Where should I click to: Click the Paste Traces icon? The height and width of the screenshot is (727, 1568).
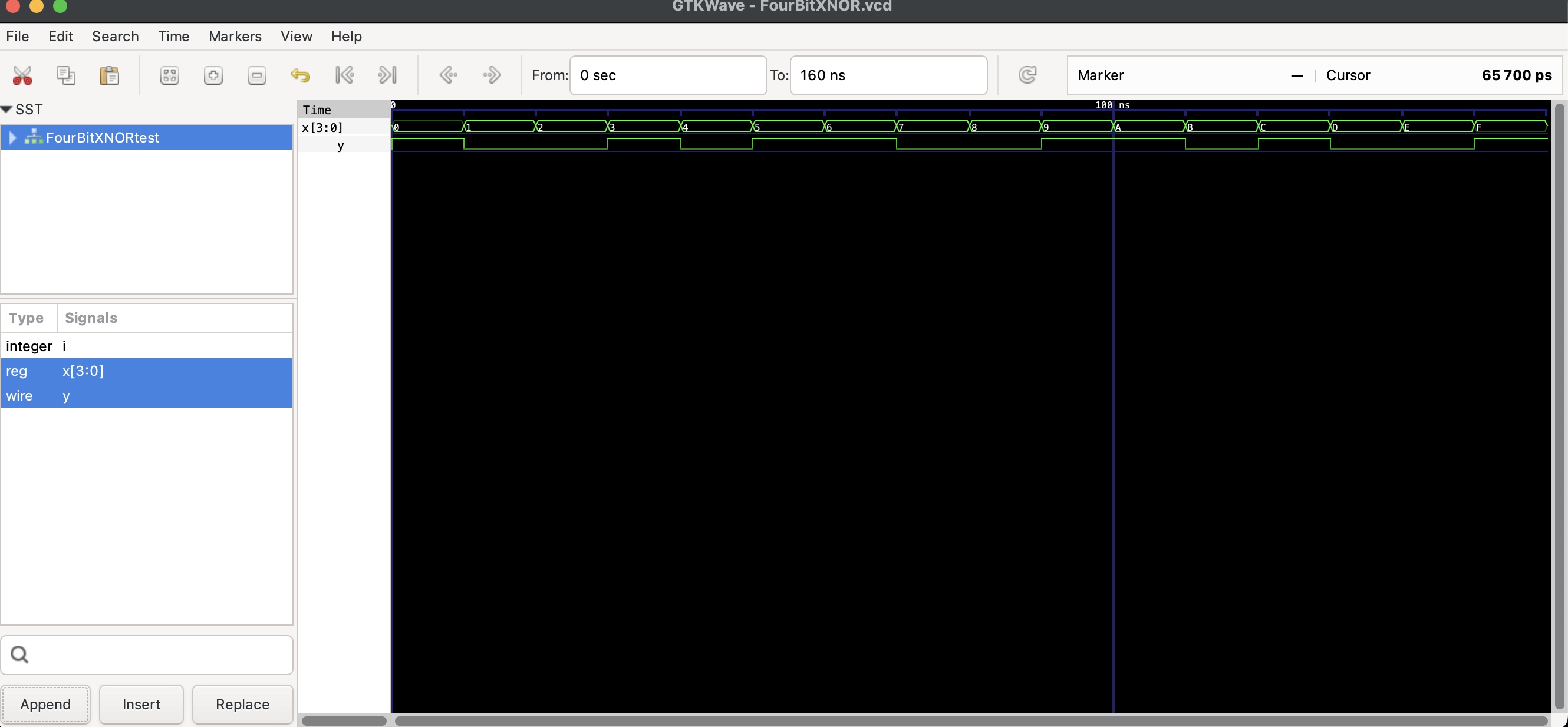[x=109, y=75]
